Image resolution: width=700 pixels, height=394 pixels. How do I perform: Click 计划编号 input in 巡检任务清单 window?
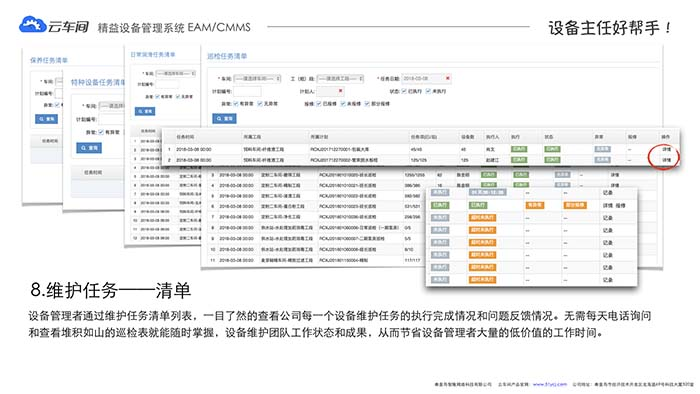pyautogui.click(x=247, y=91)
